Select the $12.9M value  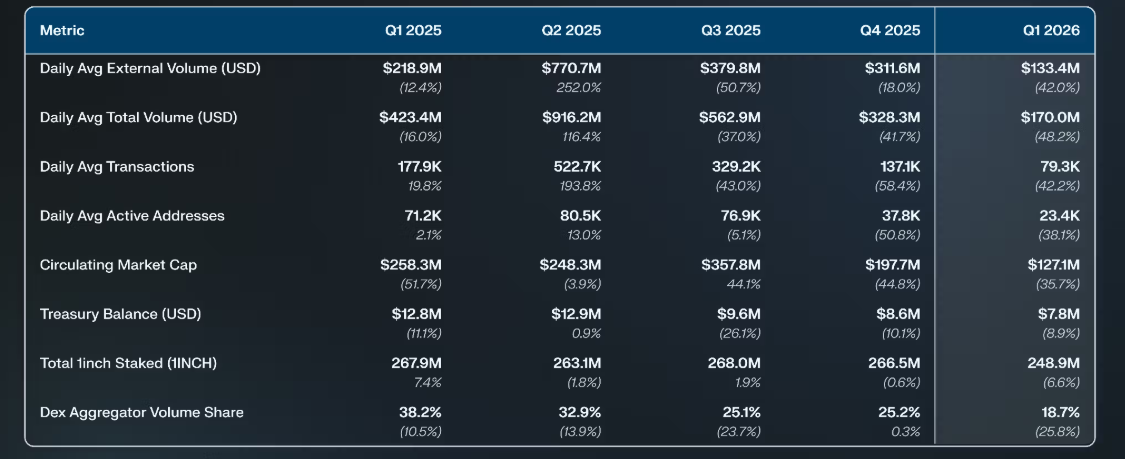click(x=576, y=314)
